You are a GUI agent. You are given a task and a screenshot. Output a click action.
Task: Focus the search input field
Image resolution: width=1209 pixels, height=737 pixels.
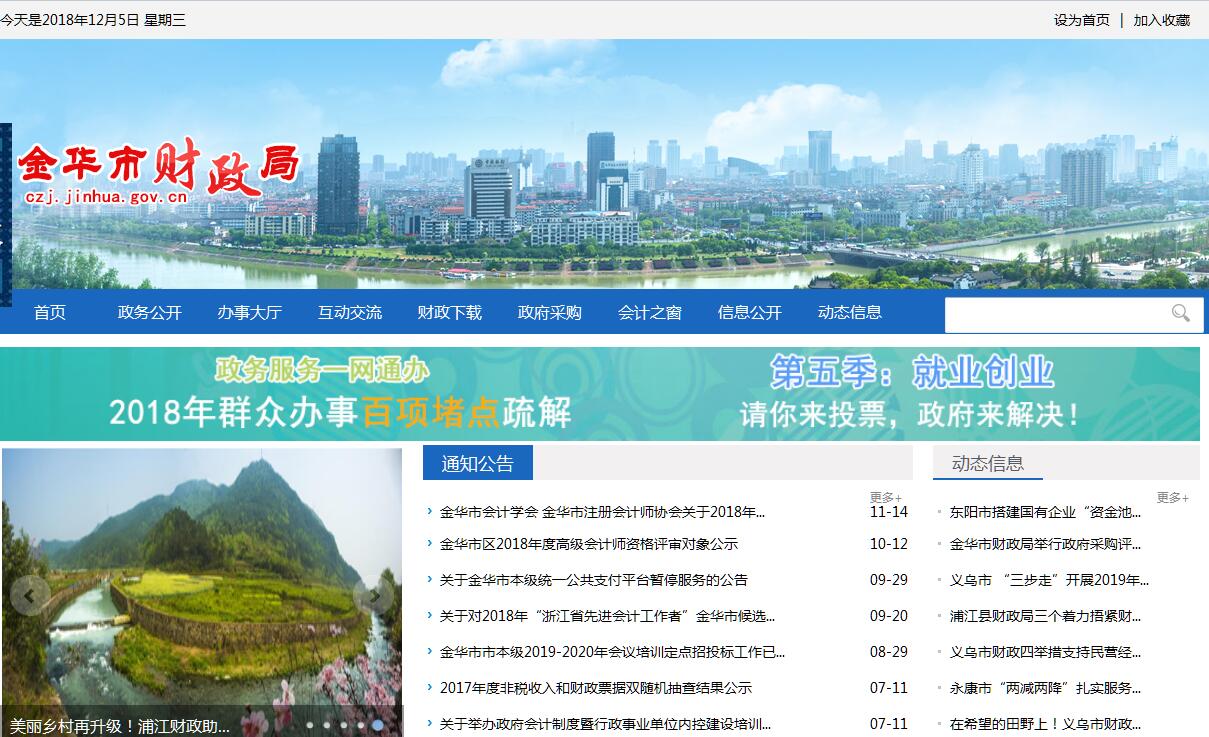click(1055, 314)
